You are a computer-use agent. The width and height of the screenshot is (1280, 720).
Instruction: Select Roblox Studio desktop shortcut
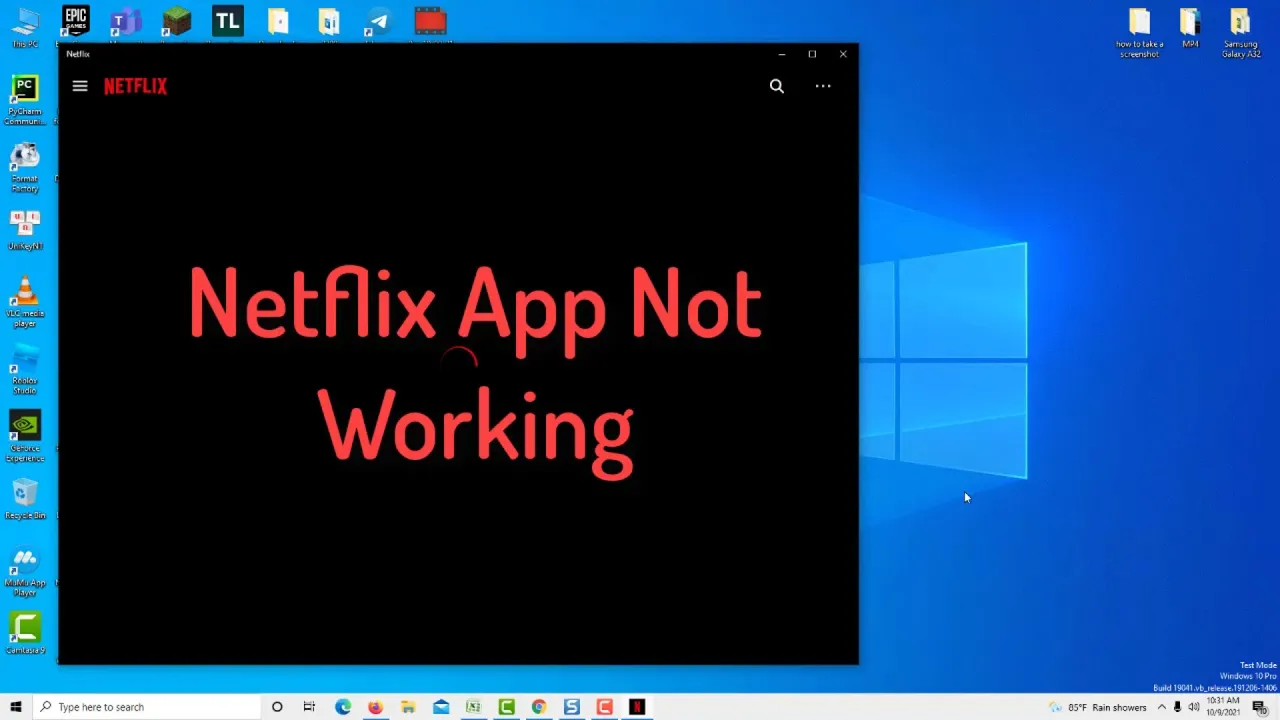click(25, 368)
